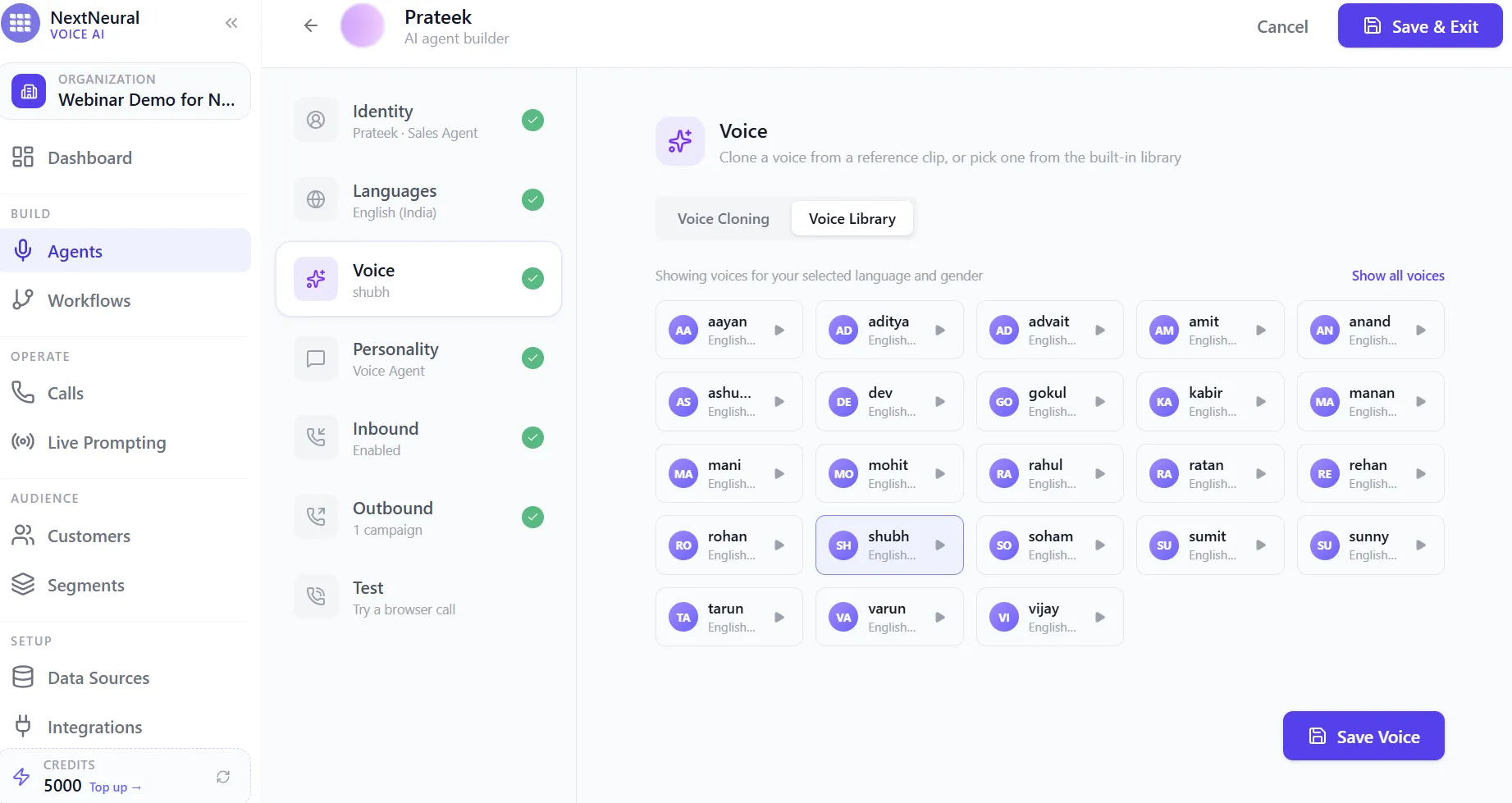Play the vijay voice preview

[1100, 617]
